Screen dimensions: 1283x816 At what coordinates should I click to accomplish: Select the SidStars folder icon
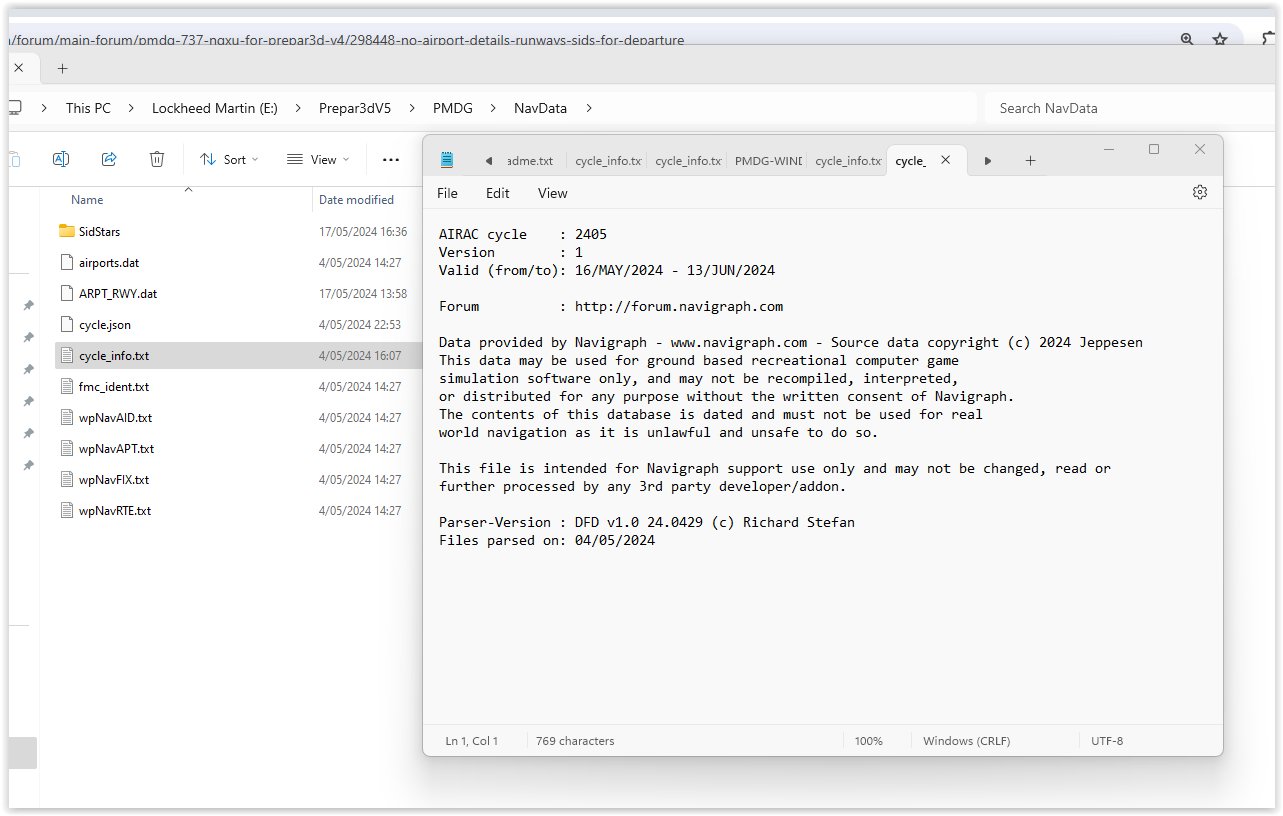tap(67, 231)
